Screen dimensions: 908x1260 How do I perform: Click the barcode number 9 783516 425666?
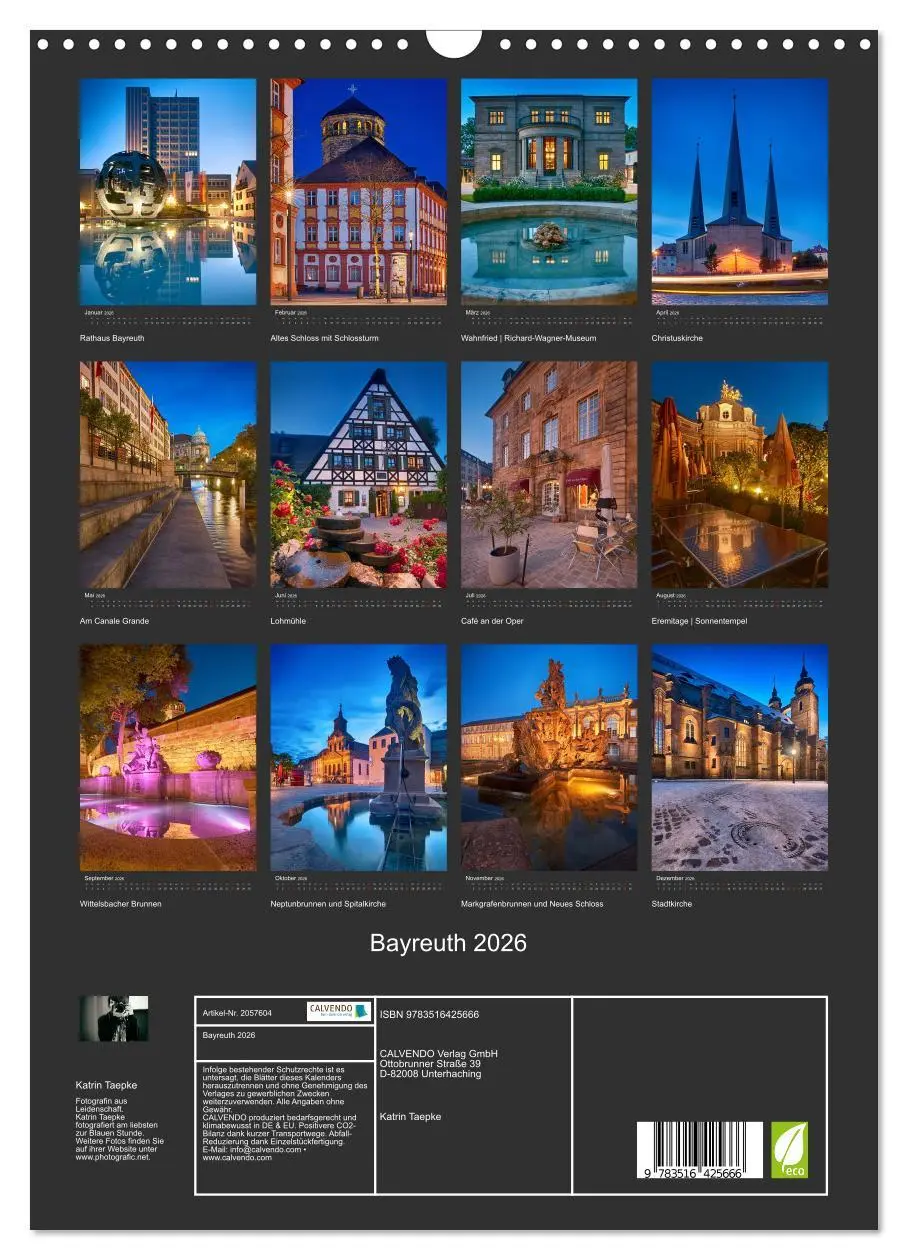694,1174
